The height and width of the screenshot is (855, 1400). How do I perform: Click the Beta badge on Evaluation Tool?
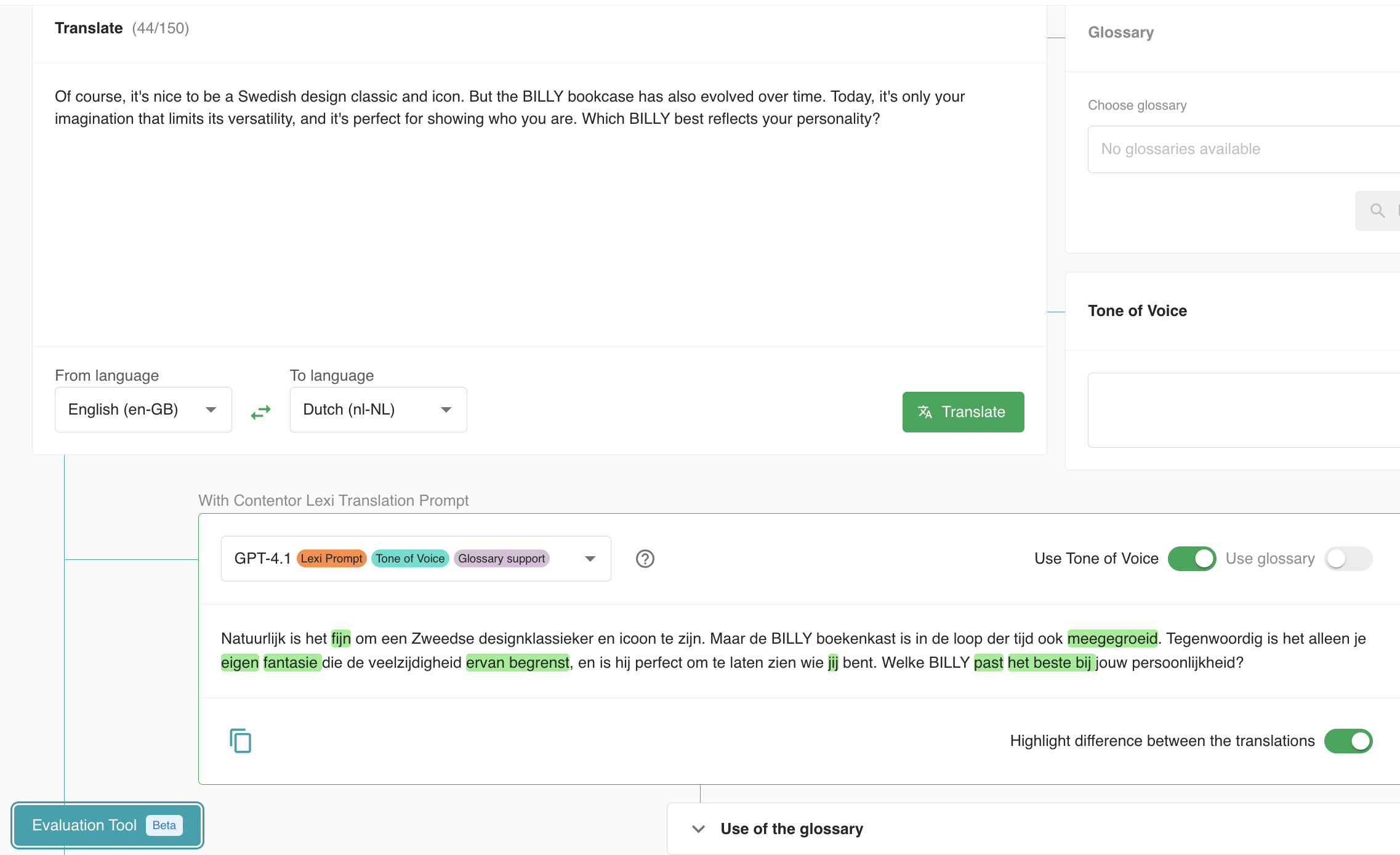coord(164,825)
